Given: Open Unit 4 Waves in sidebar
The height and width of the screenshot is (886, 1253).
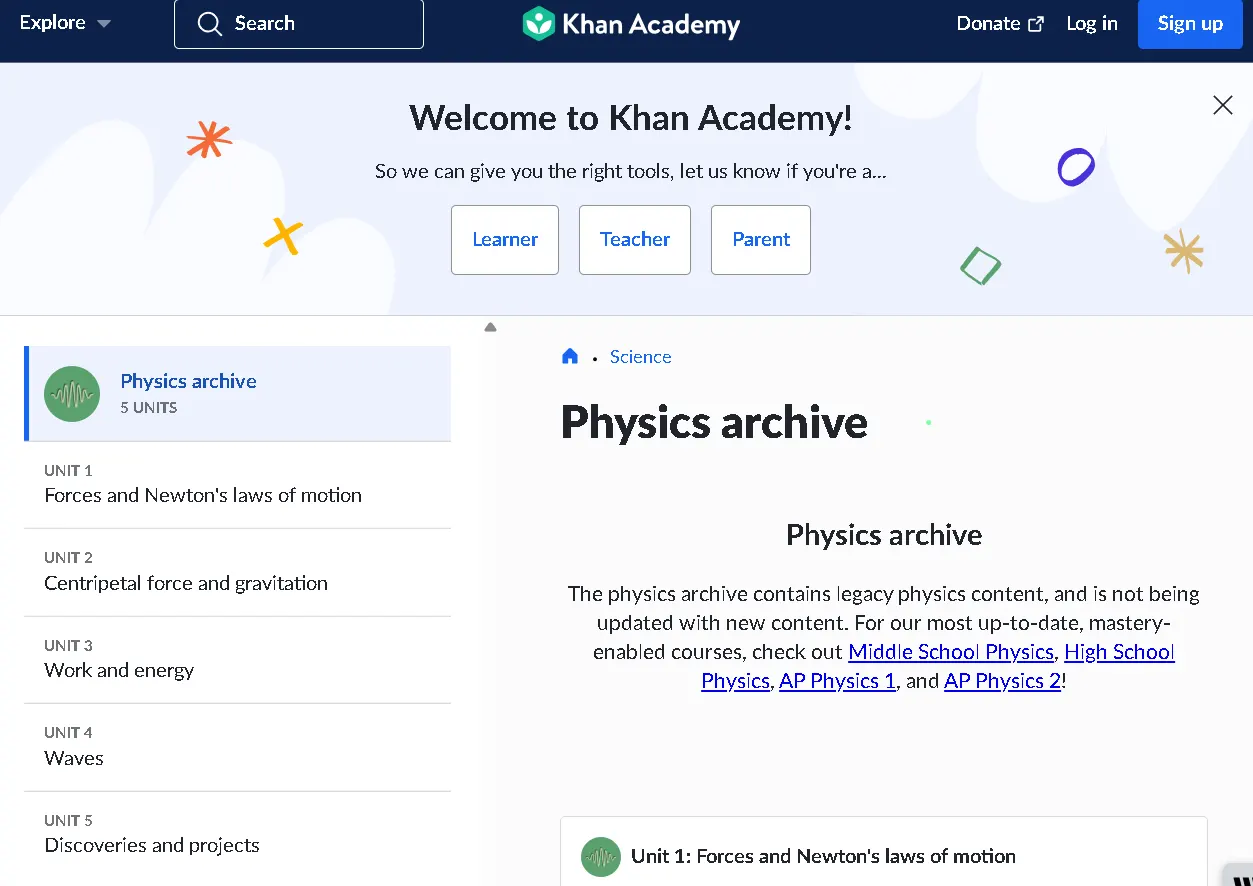Looking at the screenshot, I should [x=74, y=758].
